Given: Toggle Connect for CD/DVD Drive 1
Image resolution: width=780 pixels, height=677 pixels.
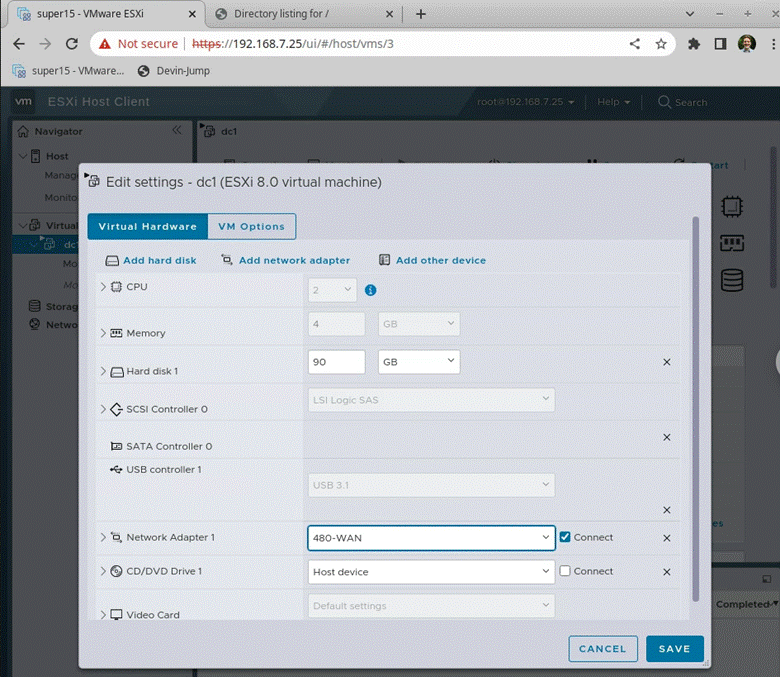Looking at the screenshot, I should [x=565, y=571].
